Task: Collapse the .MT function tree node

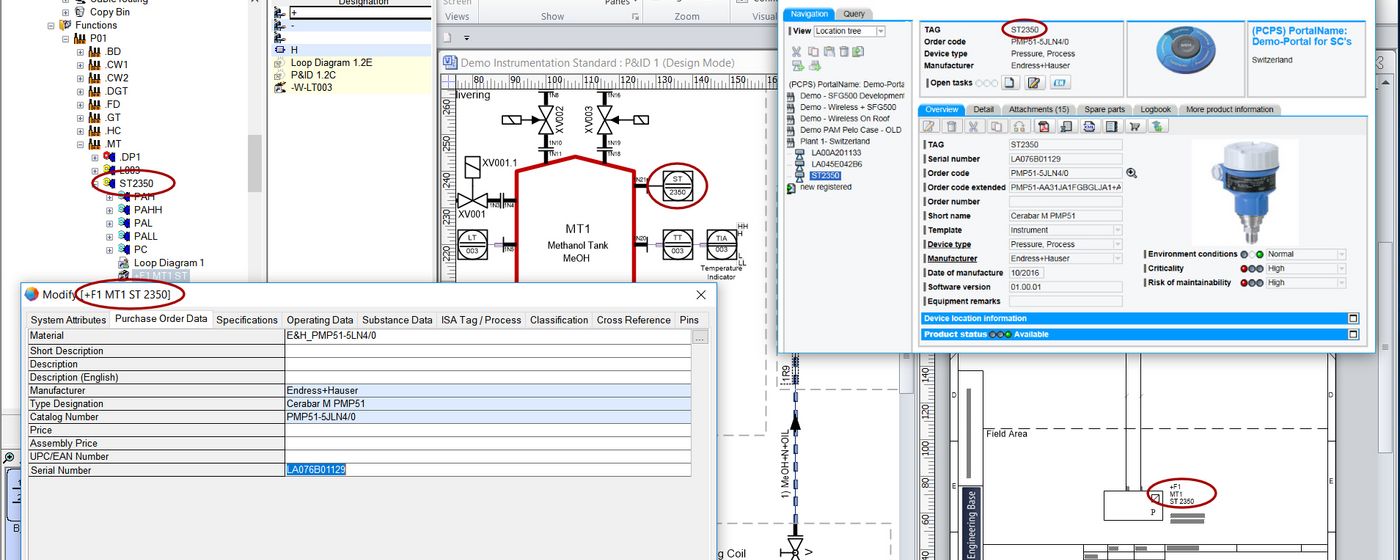Action: tap(81, 144)
